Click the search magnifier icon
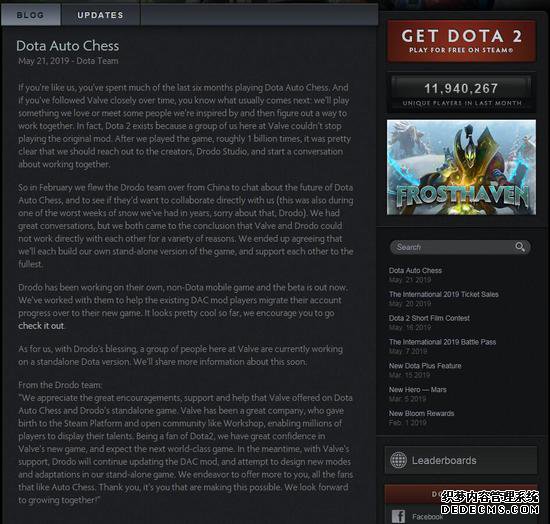 click(520, 247)
